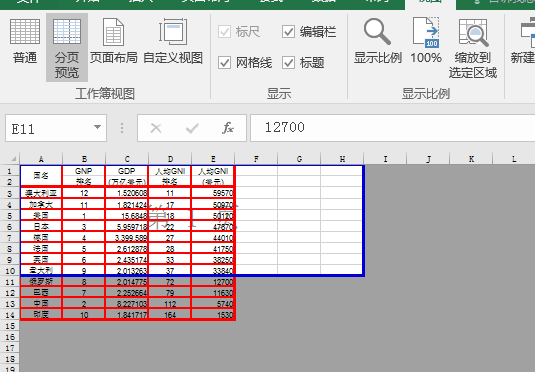Click the 日本 country cell
This screenshot has width=535, height=372.
tap(41, 227)
